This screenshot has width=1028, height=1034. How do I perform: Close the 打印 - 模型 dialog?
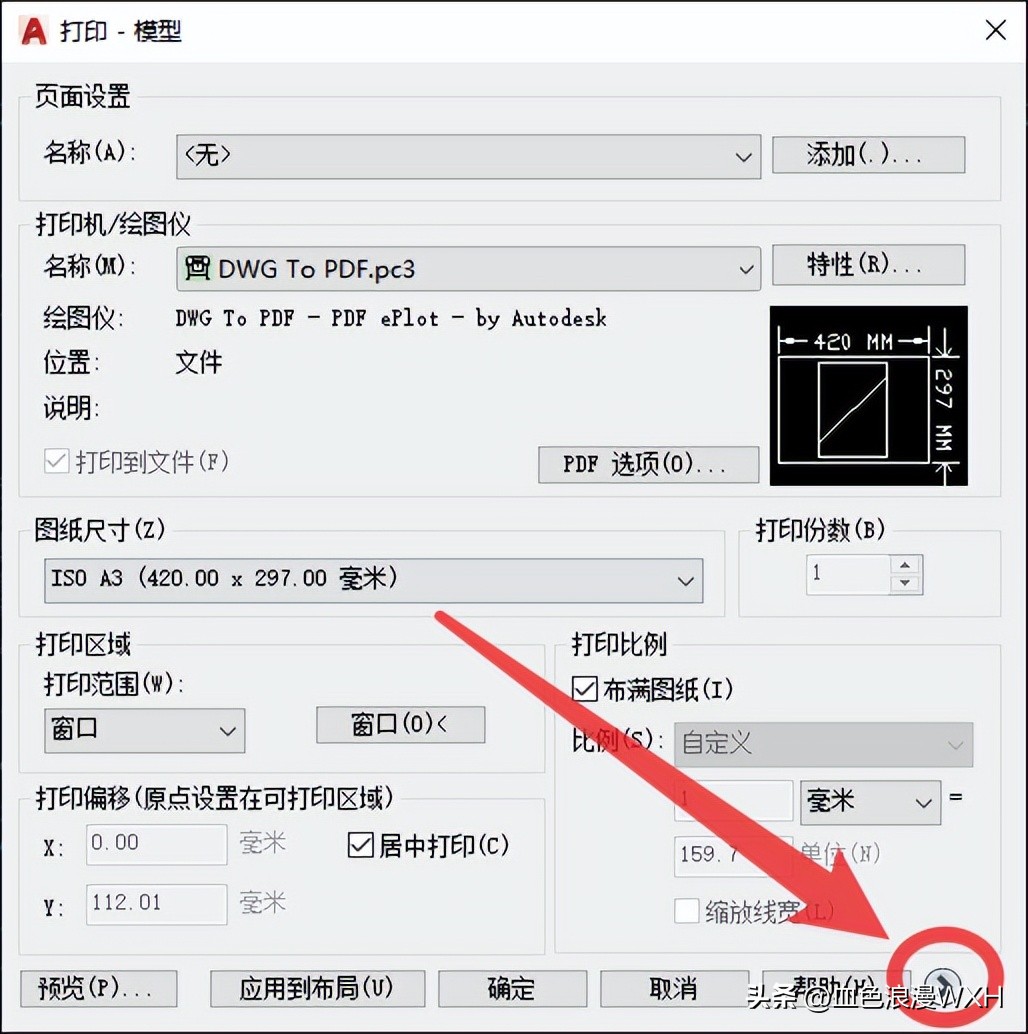click(996, 30)
